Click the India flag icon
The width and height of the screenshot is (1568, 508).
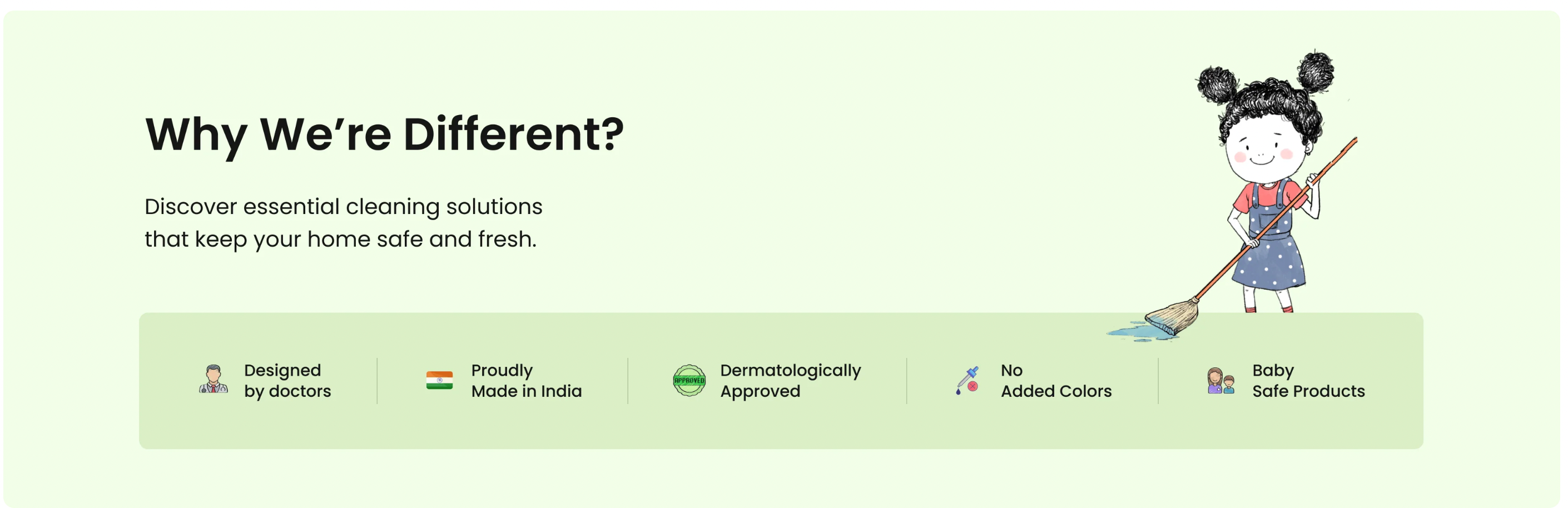click(x=439, y=380)
